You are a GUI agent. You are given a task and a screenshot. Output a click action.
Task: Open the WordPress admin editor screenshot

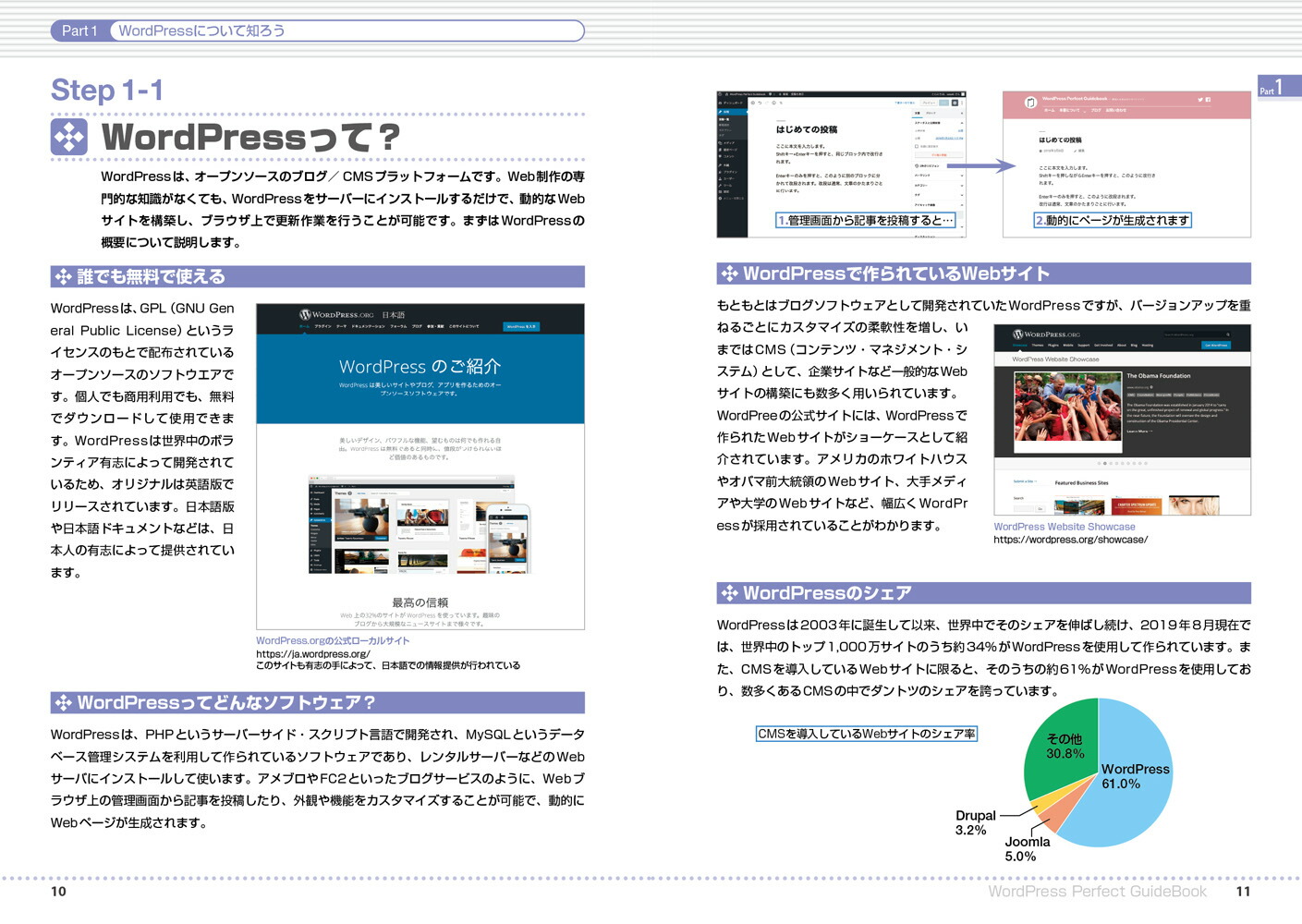841,164
